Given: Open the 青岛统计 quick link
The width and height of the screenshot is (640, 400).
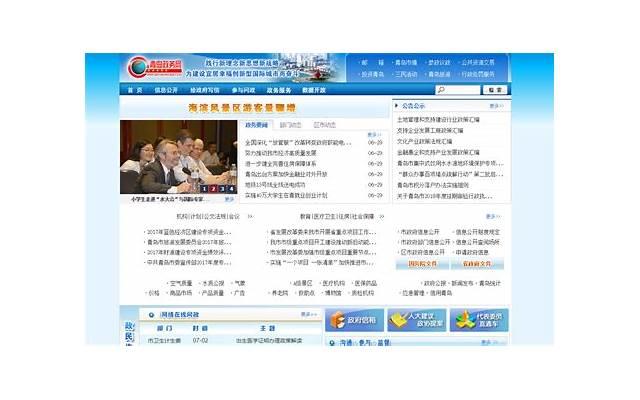Looking at the screenshot, I should tap(489, 283).
